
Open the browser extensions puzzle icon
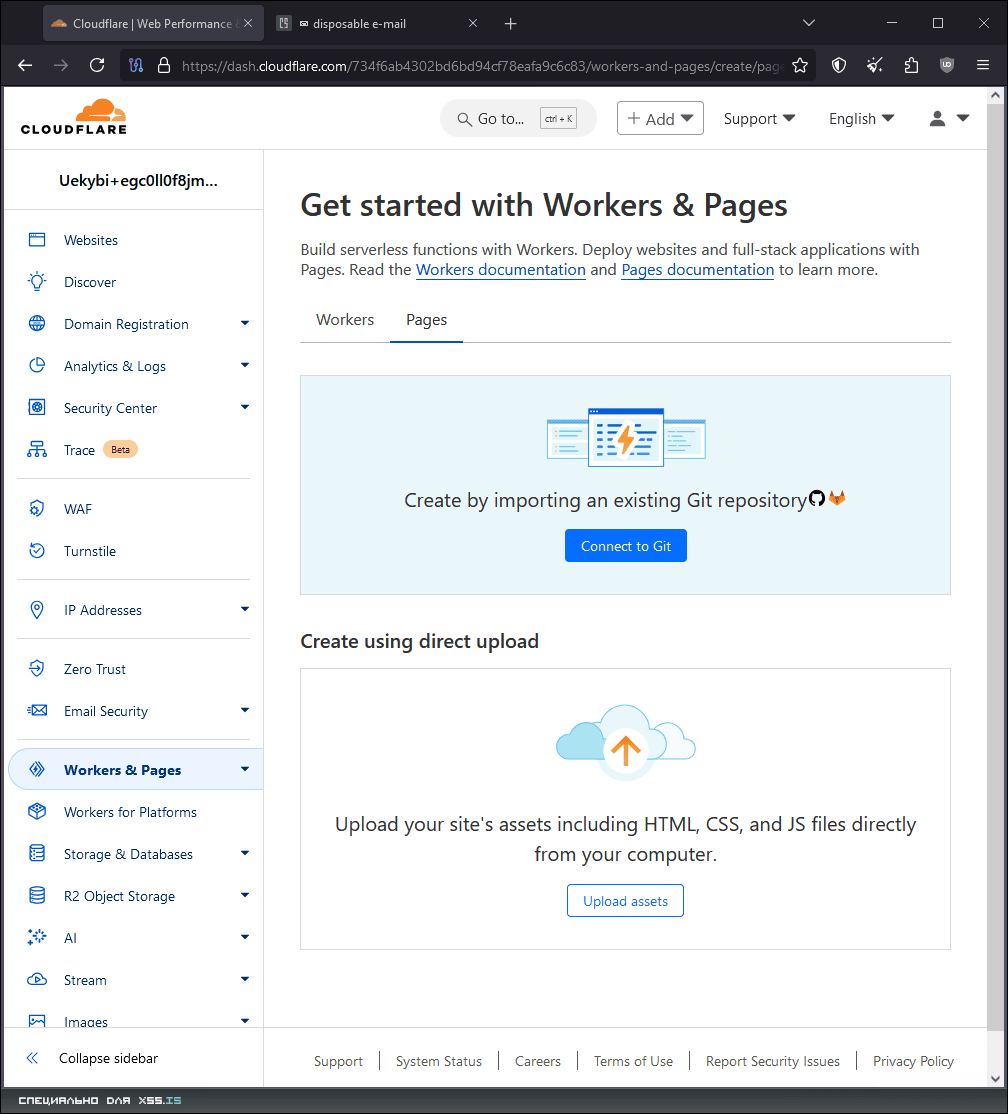coord(911,65)
